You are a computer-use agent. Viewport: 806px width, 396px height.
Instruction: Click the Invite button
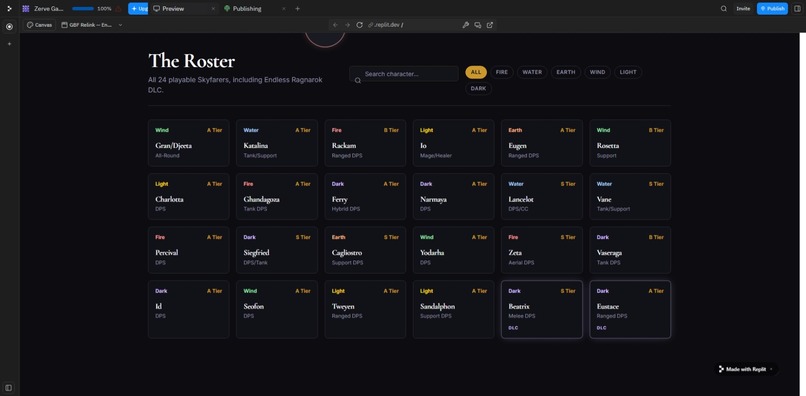pos(743,9)
